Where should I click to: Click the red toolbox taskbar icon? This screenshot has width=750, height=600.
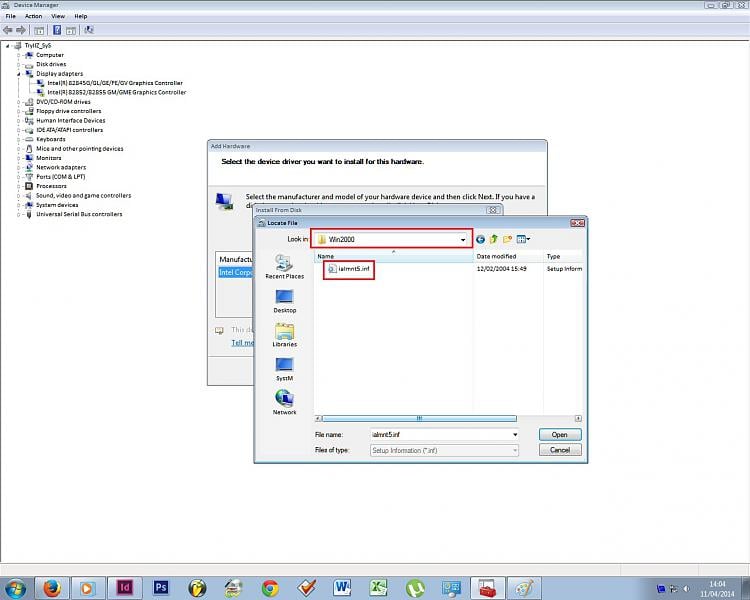tap(488, 588)
